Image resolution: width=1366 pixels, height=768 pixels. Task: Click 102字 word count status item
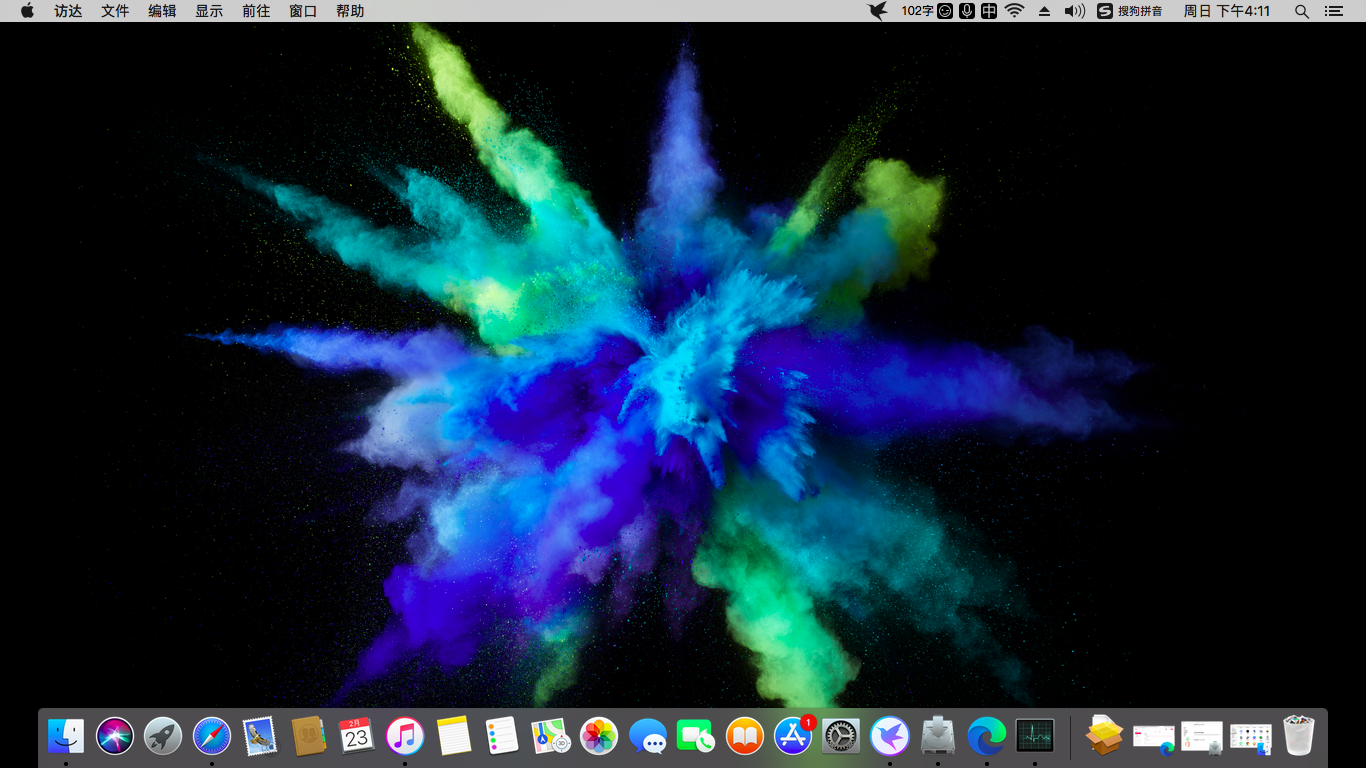(x=917, y=11)
